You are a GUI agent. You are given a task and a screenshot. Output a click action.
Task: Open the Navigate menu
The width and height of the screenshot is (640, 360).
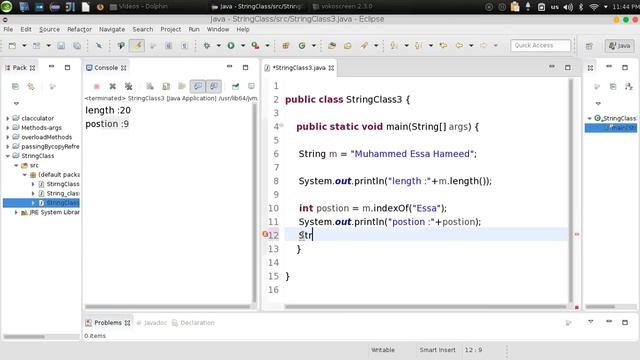[112, 29]
